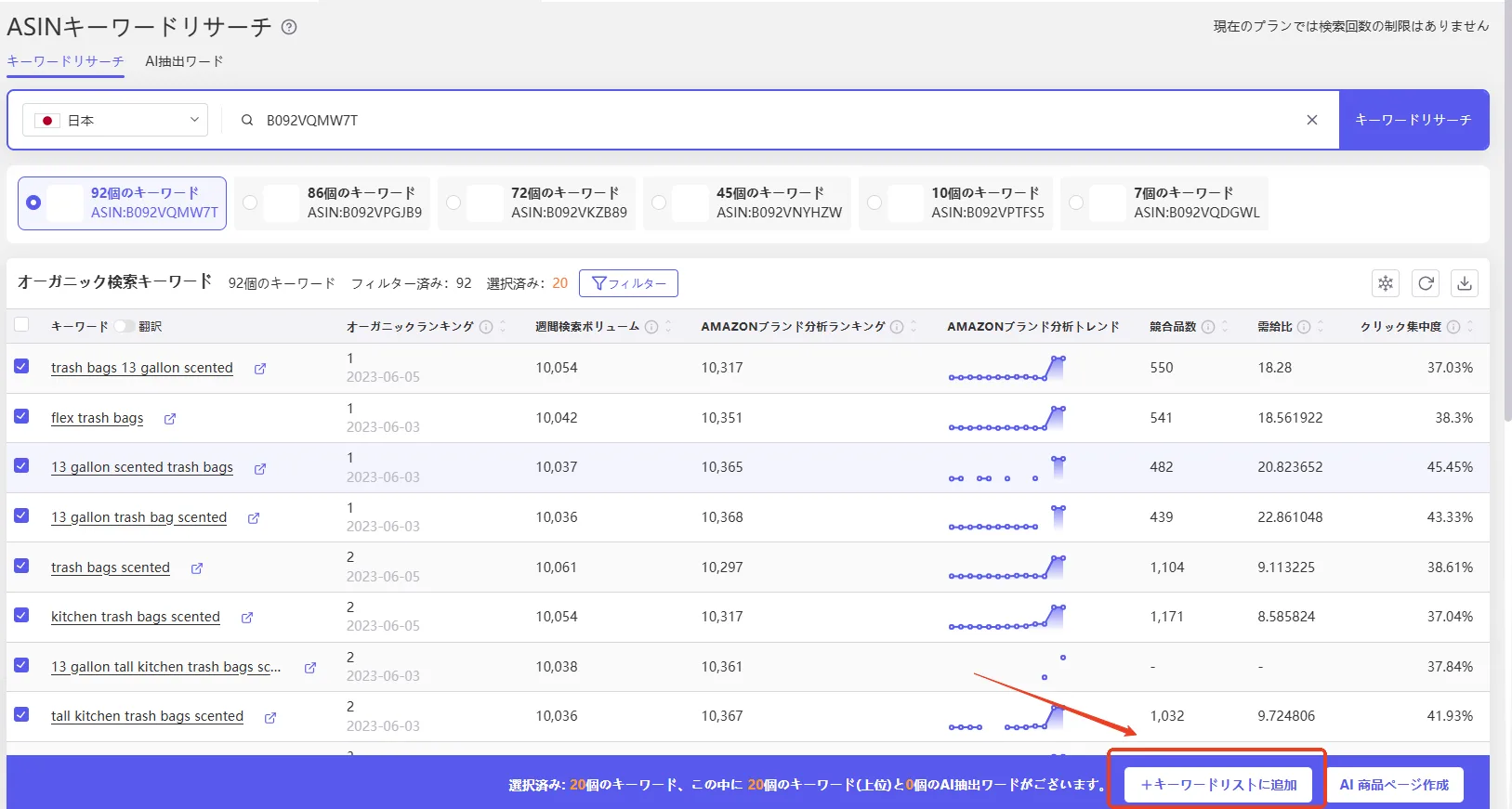Screen dimensions: 1512x809
Task: Open keyword link flex trash bags
Action: click(98, 418)
